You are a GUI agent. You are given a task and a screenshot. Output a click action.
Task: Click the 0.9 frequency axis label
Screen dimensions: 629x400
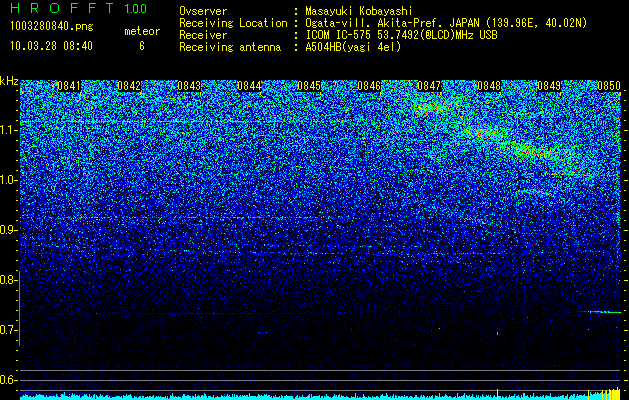[9, 230]
